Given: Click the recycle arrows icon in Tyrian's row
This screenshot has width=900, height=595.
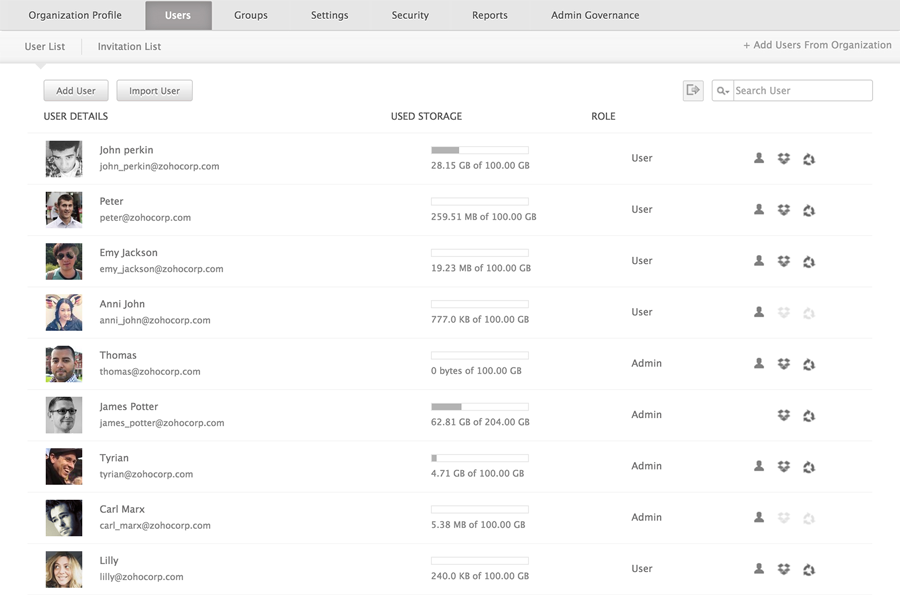Looking at the screenshot, I should (809, 466).
